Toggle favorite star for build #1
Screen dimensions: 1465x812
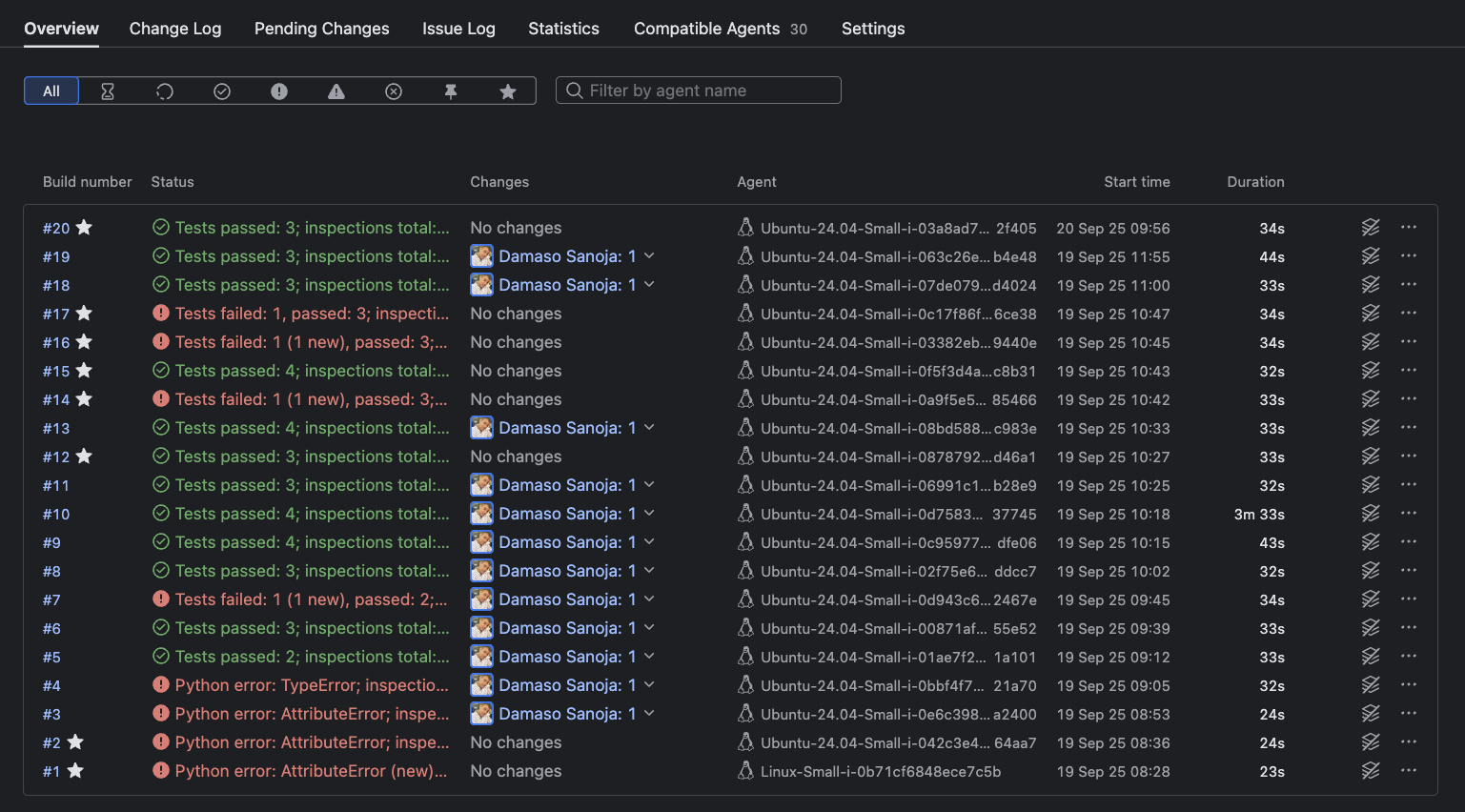click(75, 770)
